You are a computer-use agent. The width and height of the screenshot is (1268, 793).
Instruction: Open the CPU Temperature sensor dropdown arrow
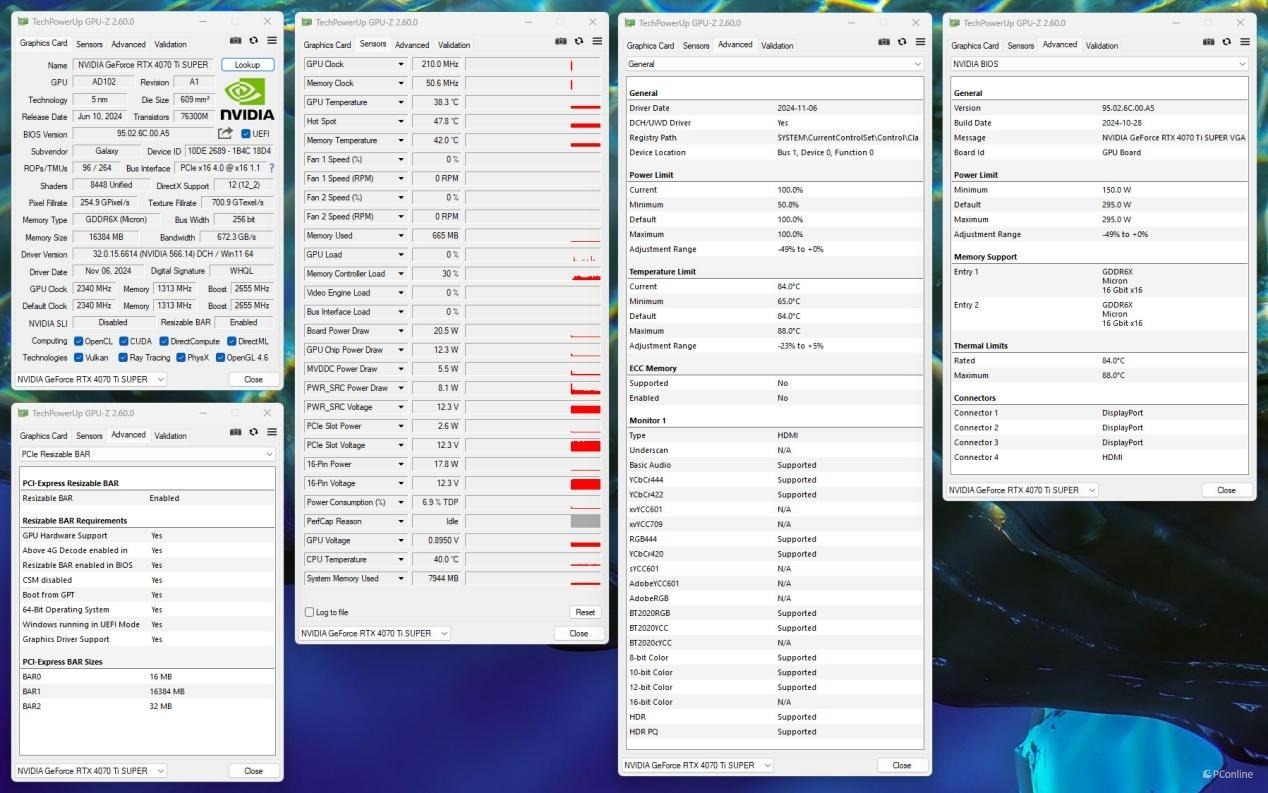pos(401,560)
